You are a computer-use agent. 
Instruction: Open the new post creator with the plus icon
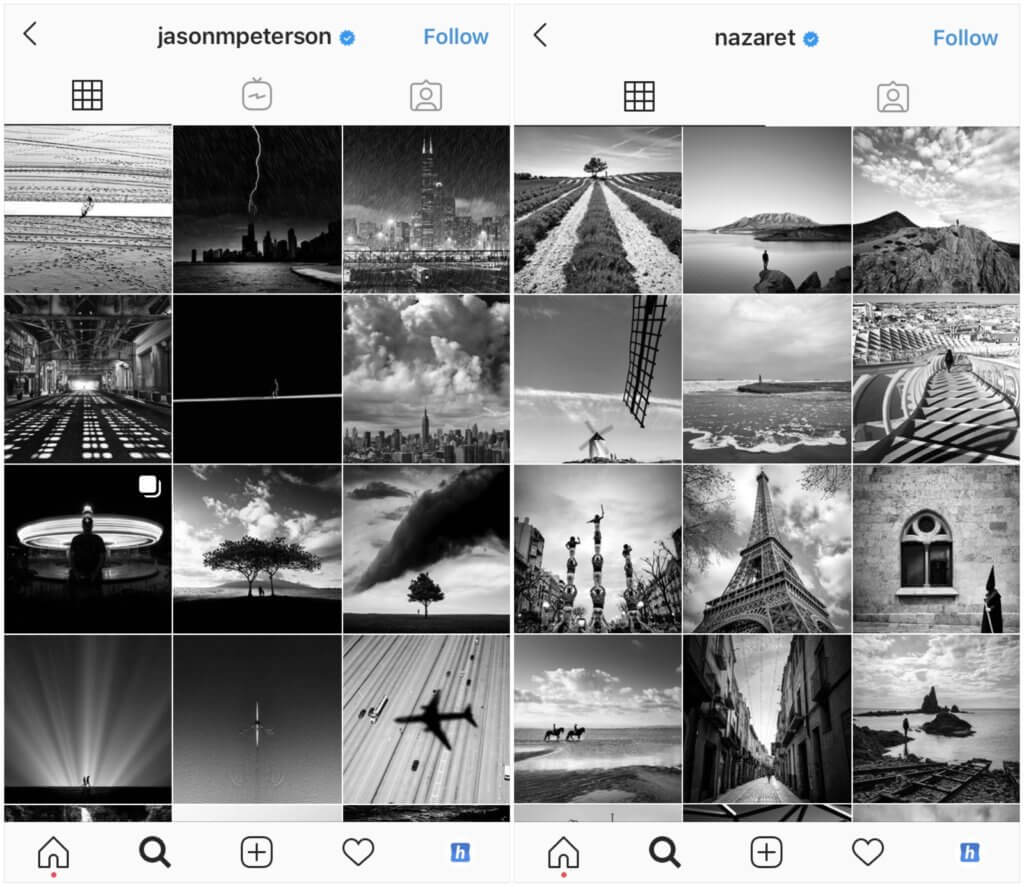(x=258, y=852)
